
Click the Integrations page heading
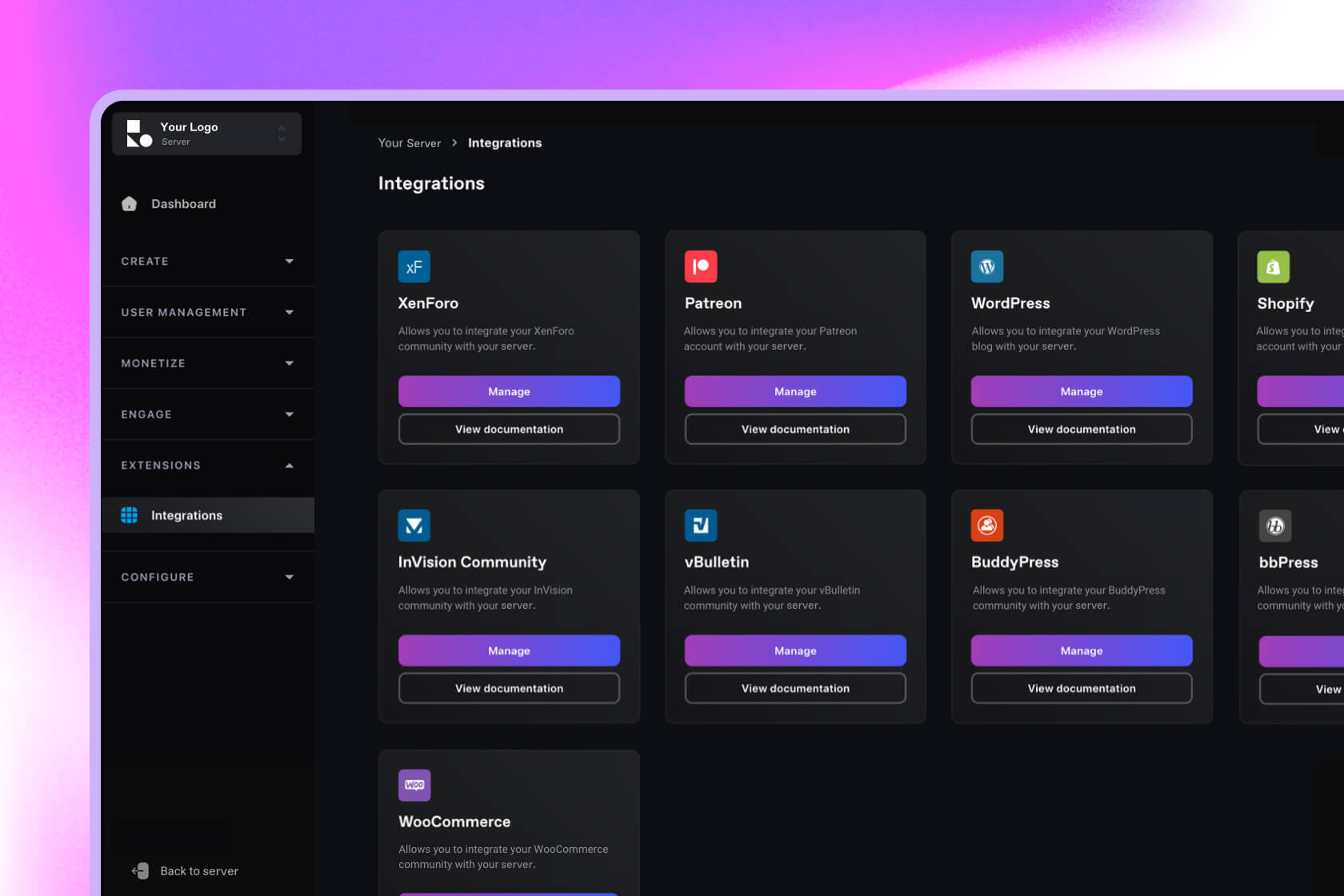click(431, 183)
